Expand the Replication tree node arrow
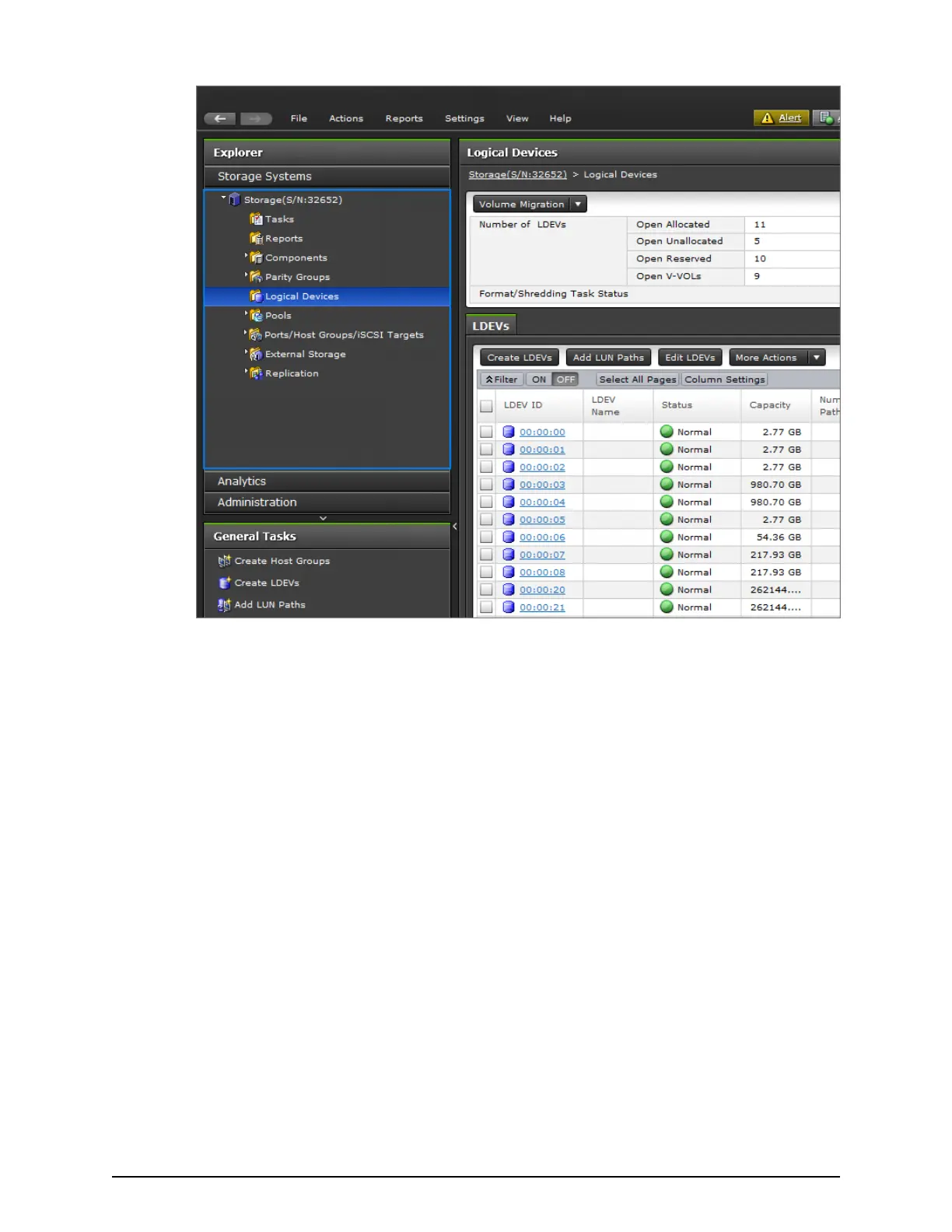952x1232 pixels. pos(246,371)
